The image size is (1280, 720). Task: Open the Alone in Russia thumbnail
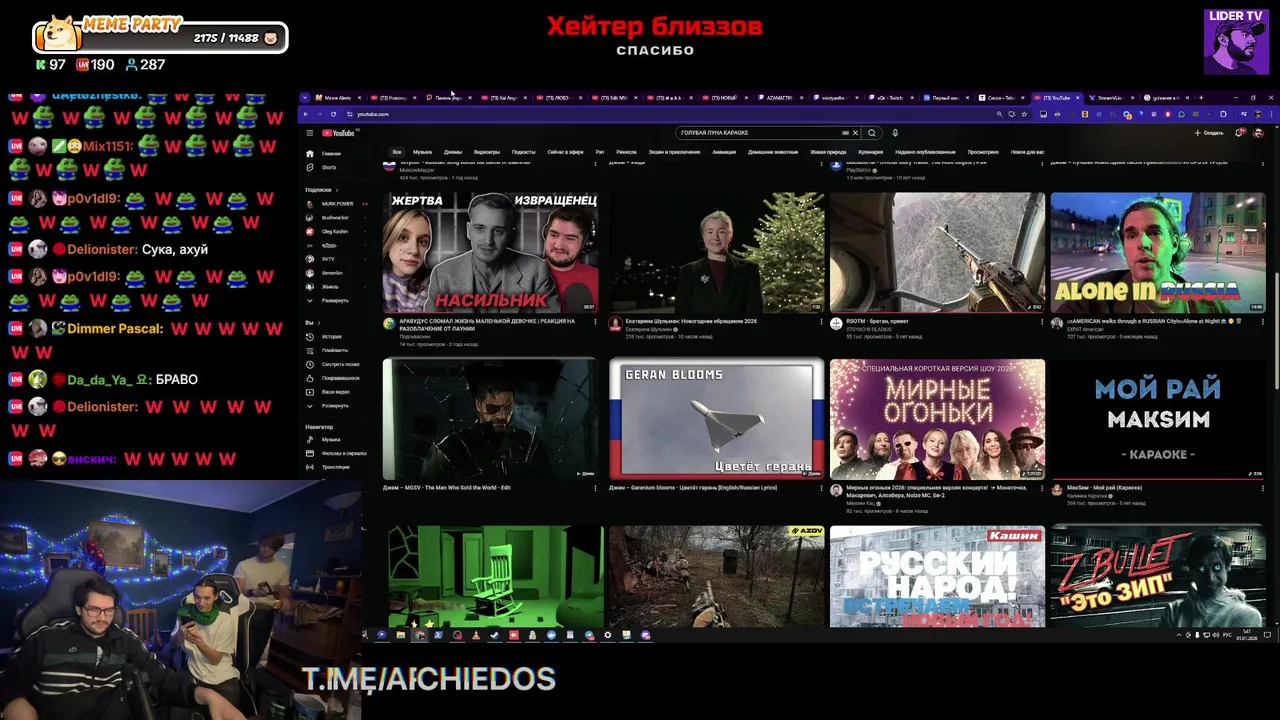point(1157,252)
